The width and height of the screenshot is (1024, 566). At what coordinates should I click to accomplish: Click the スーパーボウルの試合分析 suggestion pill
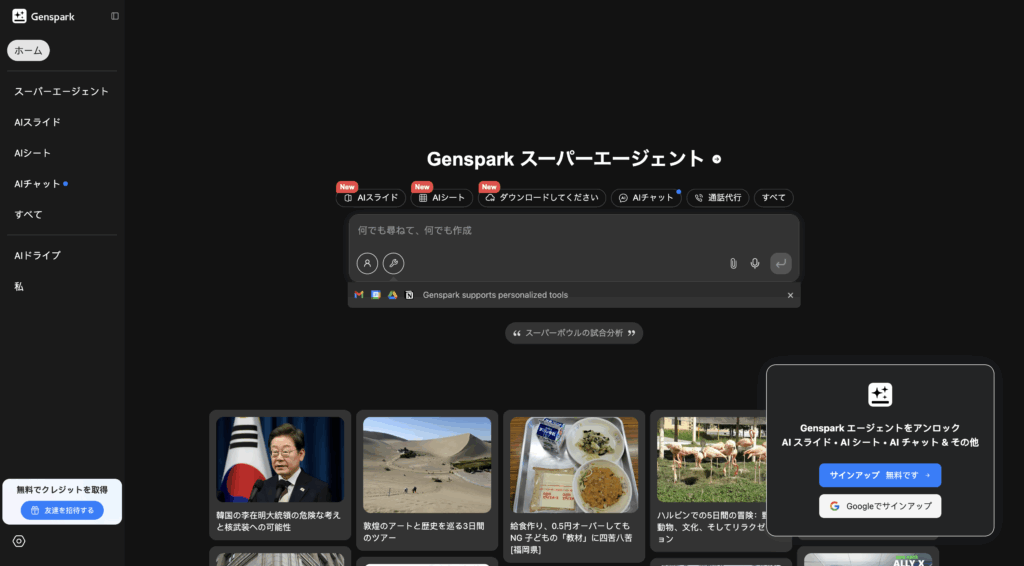[574, 333]
